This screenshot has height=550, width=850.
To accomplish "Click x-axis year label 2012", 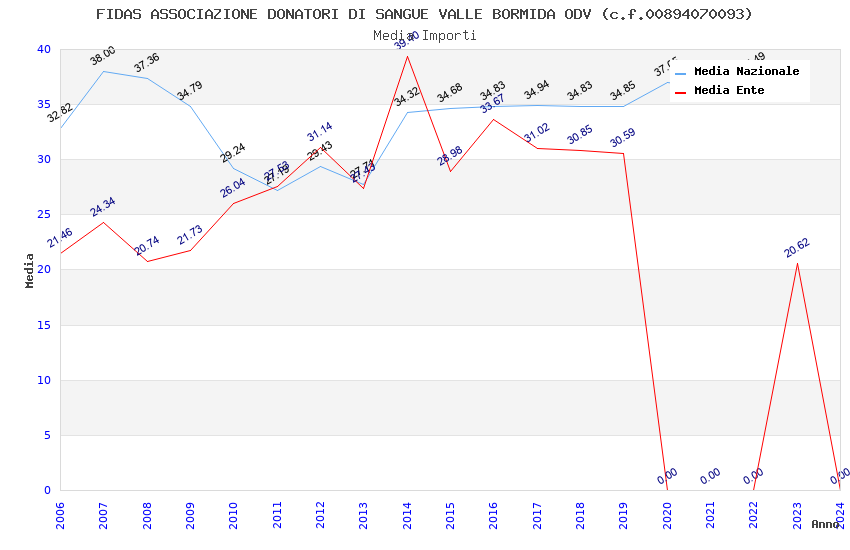I will point(320,515).
